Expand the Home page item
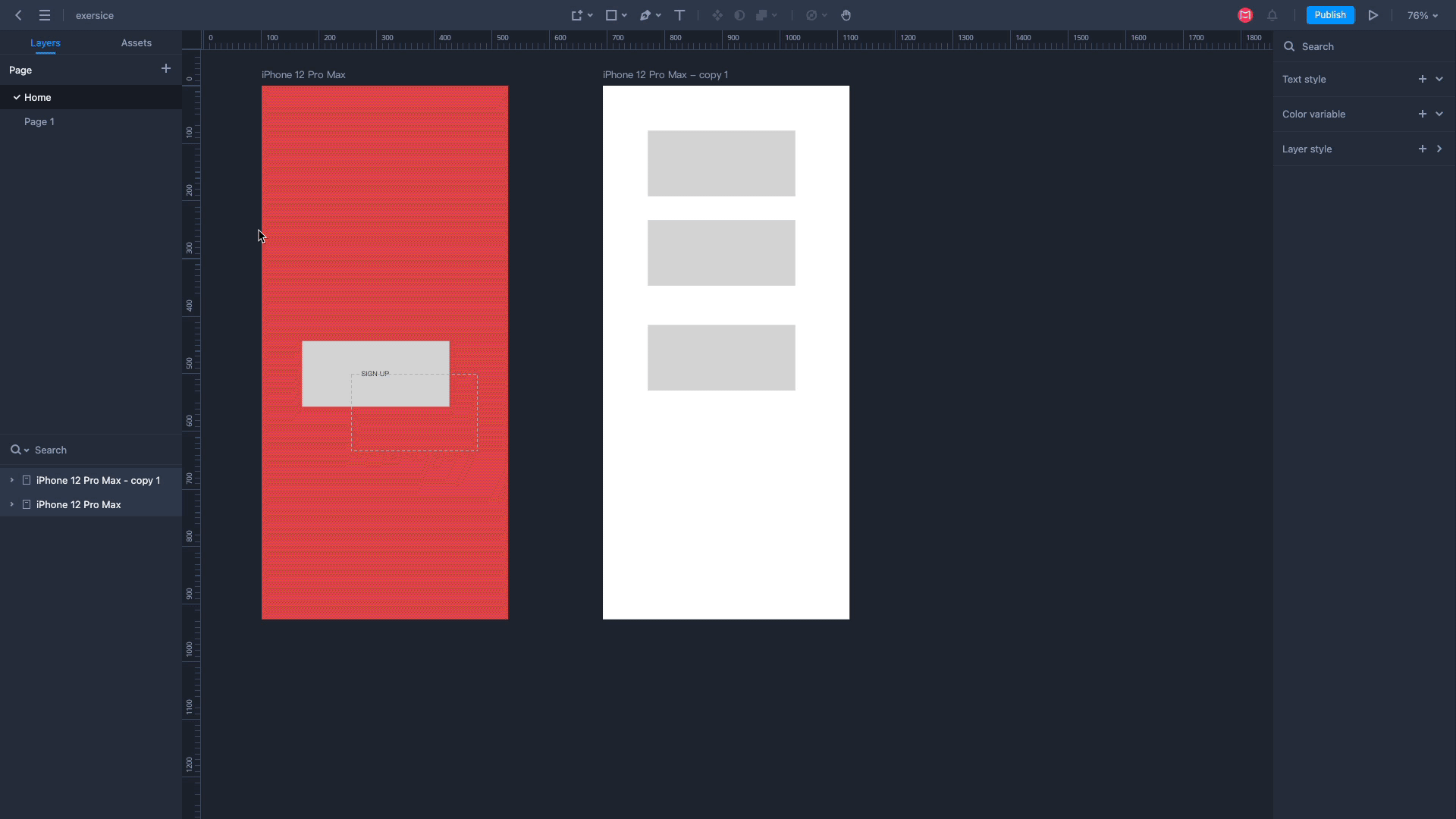Screen dimensions: 1456x819 tap(17, 97)
